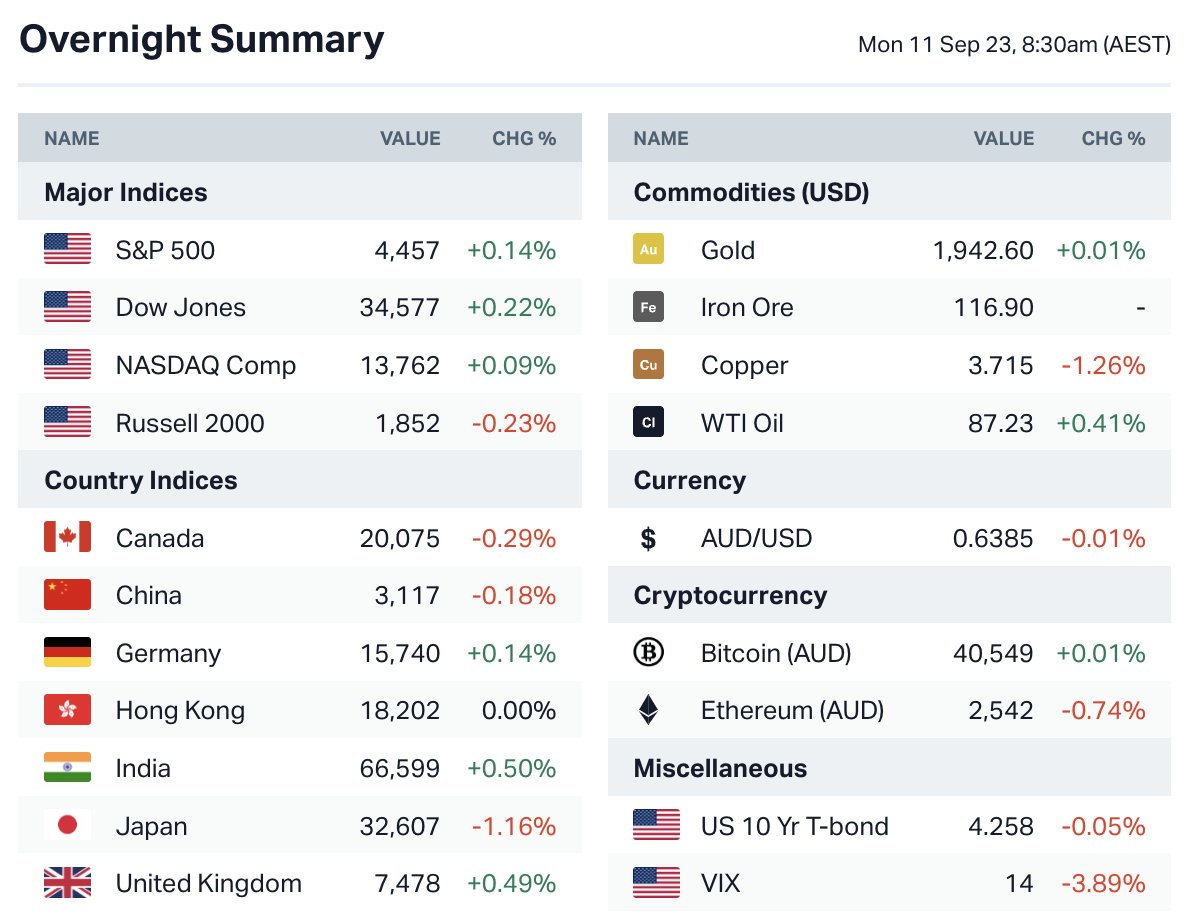This screenshot has height=914, width=1194.
Task: Click the Iron Ore Fe icon
Action: pyautogui.click(x=648, y=307)
